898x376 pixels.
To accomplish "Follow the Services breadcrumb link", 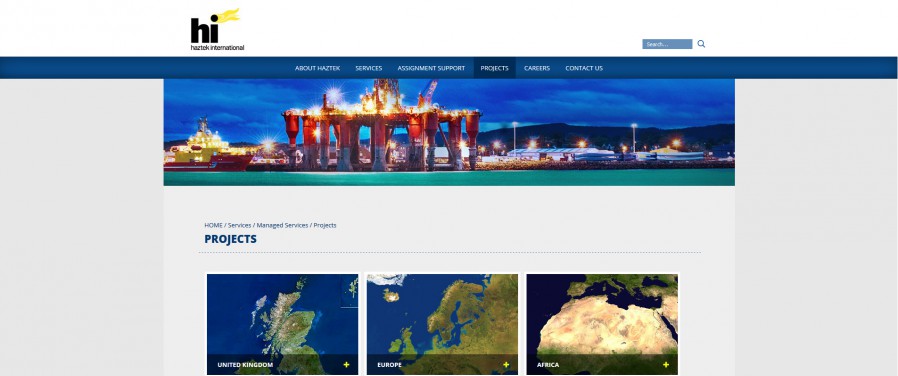I will (x=239, y=225).
